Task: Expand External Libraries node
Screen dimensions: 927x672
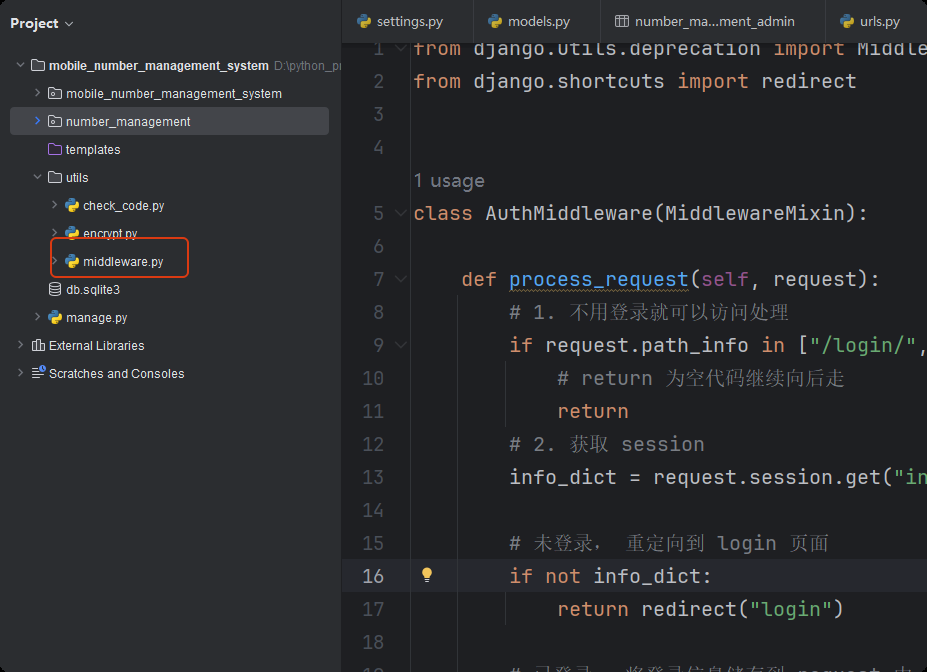Action: click(21, 345)
